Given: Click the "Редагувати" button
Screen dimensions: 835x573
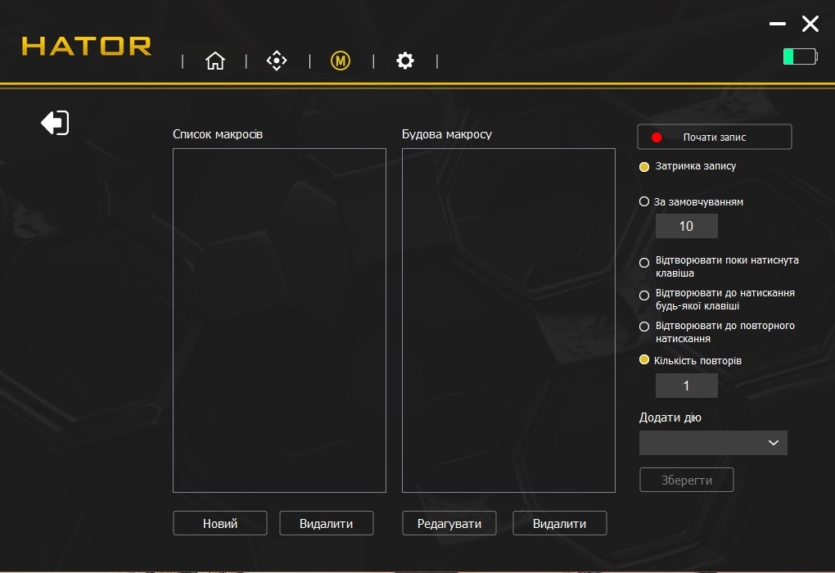Looking at the screenshot, I should click(449, 523).
